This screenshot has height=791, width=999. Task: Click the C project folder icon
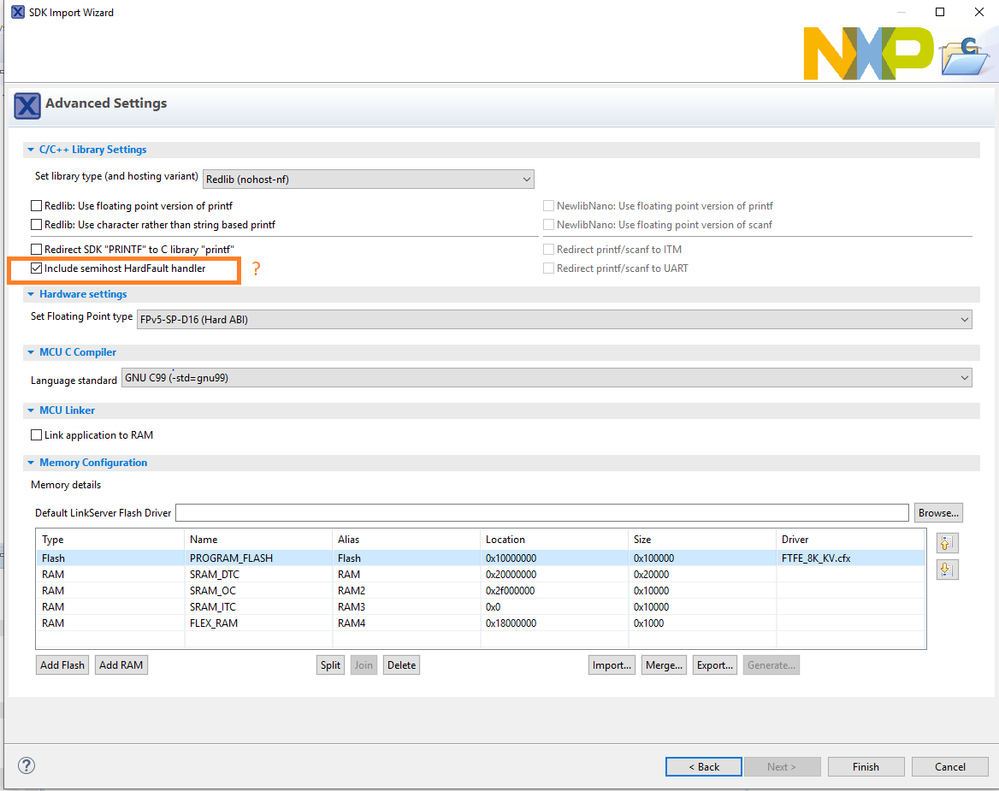[x=965, y=55]
